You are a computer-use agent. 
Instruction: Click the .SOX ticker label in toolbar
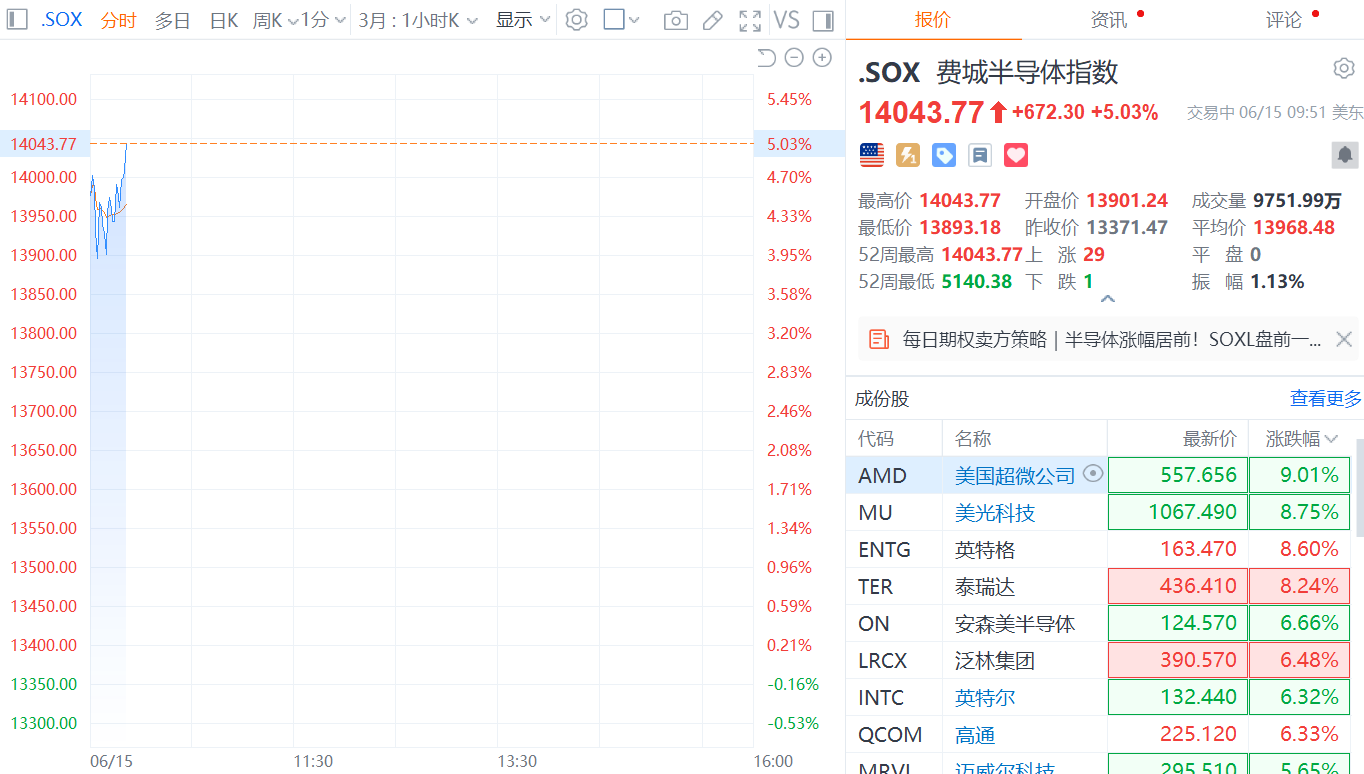[61, 20]
